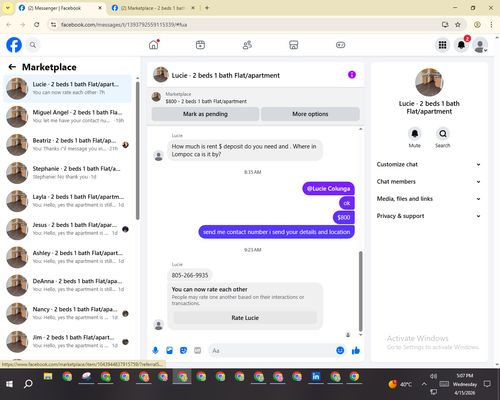500x400 pixels.
Task: Expand the Chat members section
Action: (429, 182)
